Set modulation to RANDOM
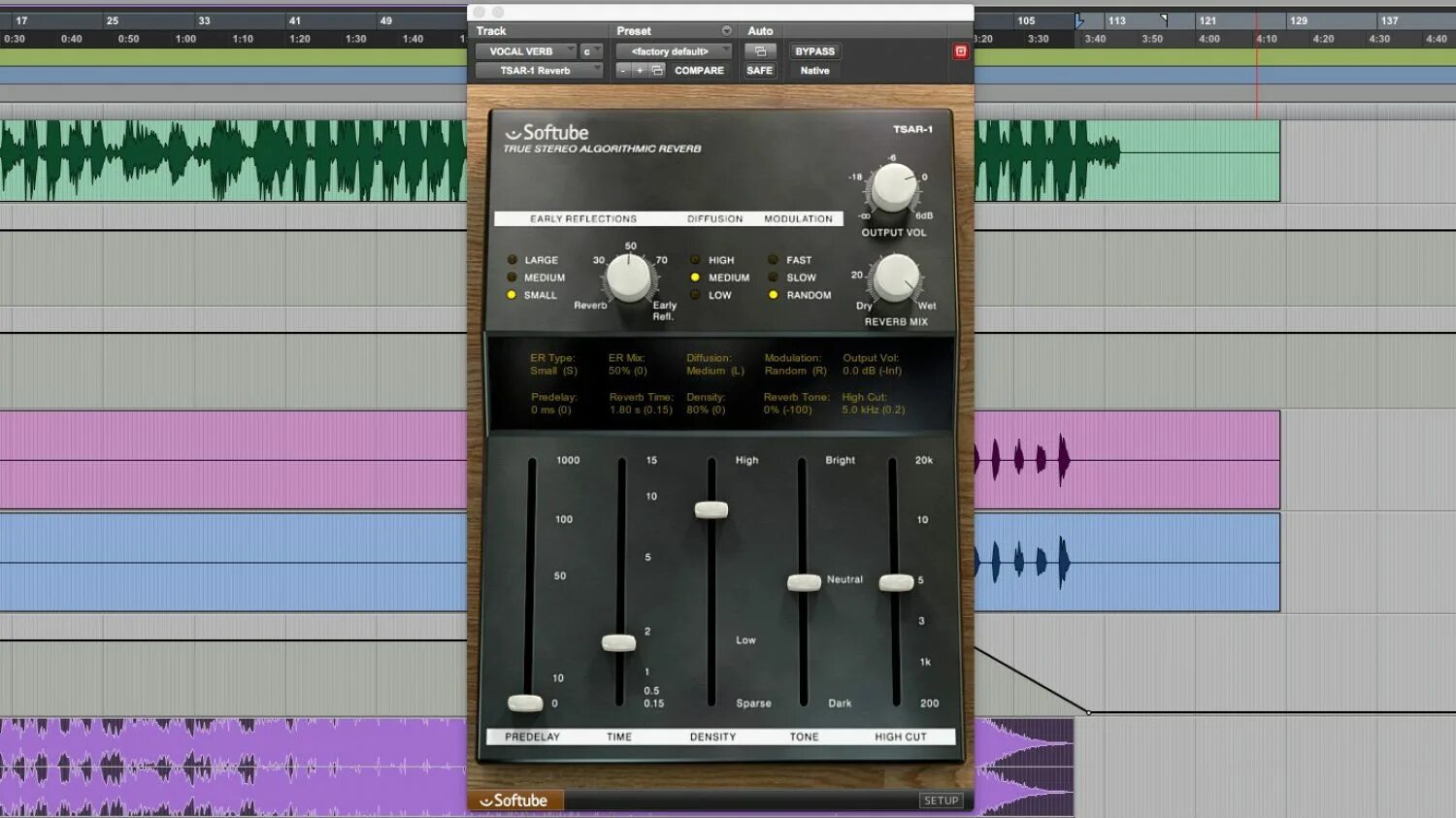Viewport: 1456px width, 818px height. coord(800,295)
